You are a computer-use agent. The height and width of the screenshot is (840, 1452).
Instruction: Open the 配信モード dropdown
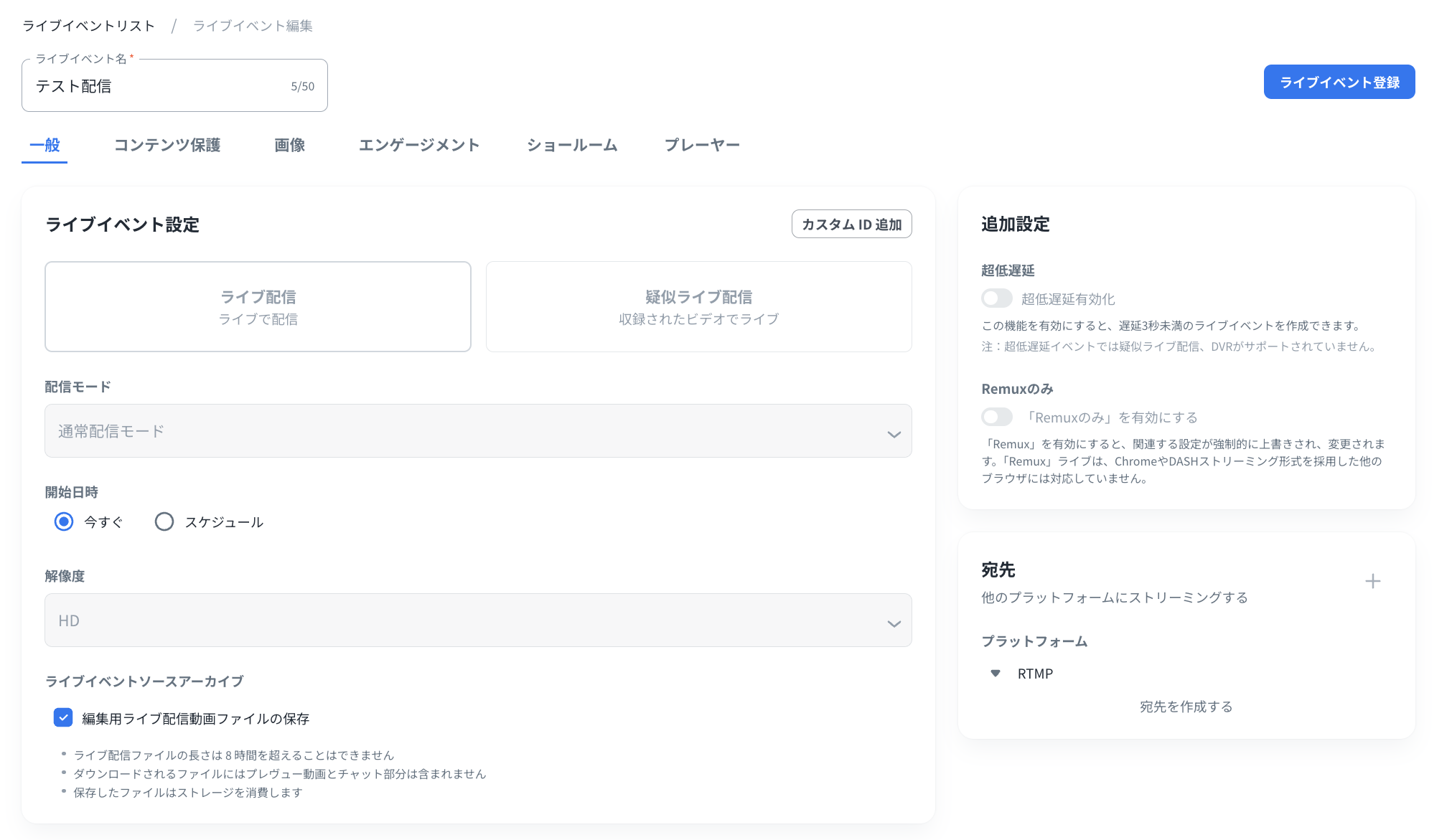click(x=478, y=431)
